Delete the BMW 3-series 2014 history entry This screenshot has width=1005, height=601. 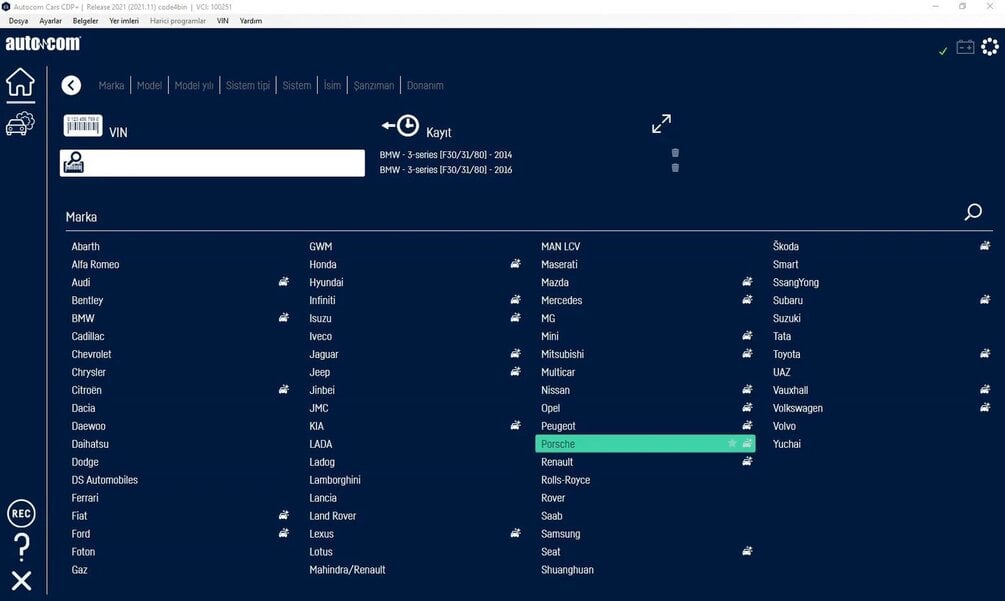(x=675, y=153)
